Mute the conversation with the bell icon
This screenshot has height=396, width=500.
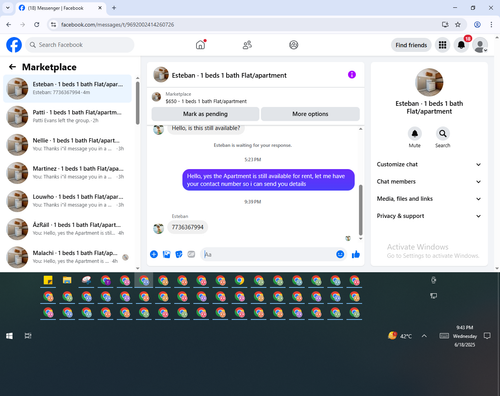[x=415, y=134]
